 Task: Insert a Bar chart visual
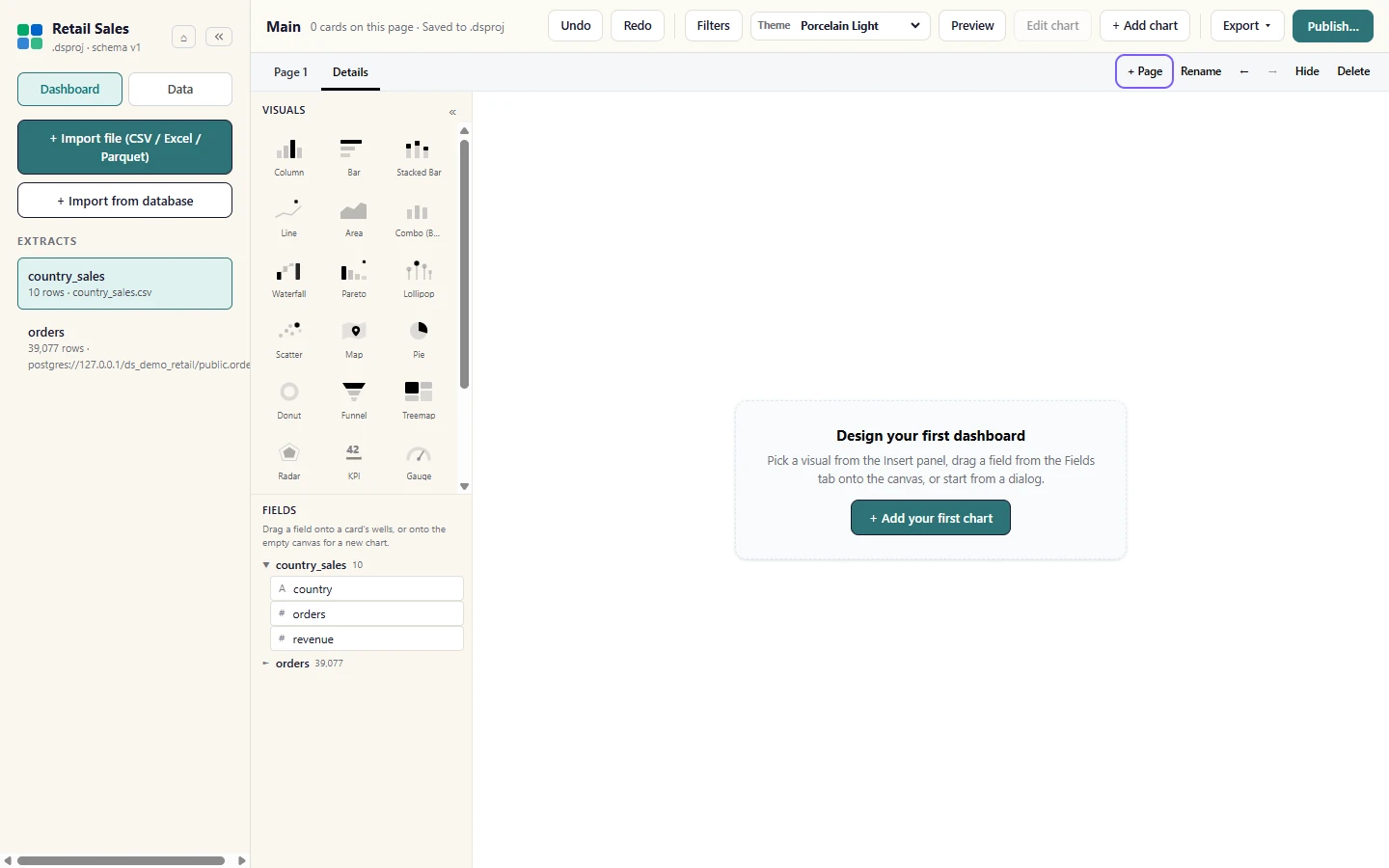tap(354, 157)
